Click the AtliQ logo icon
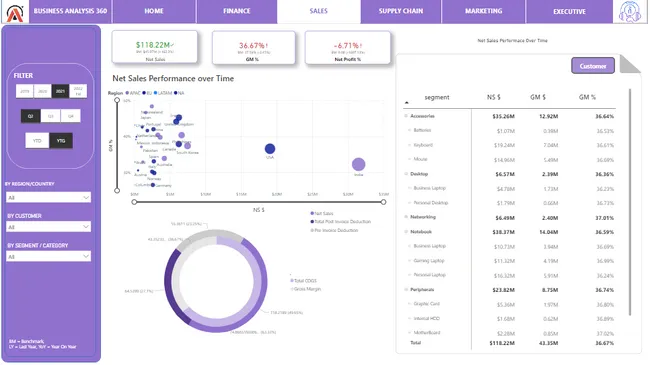The image size is (650, 365). (x=15, y=12)
